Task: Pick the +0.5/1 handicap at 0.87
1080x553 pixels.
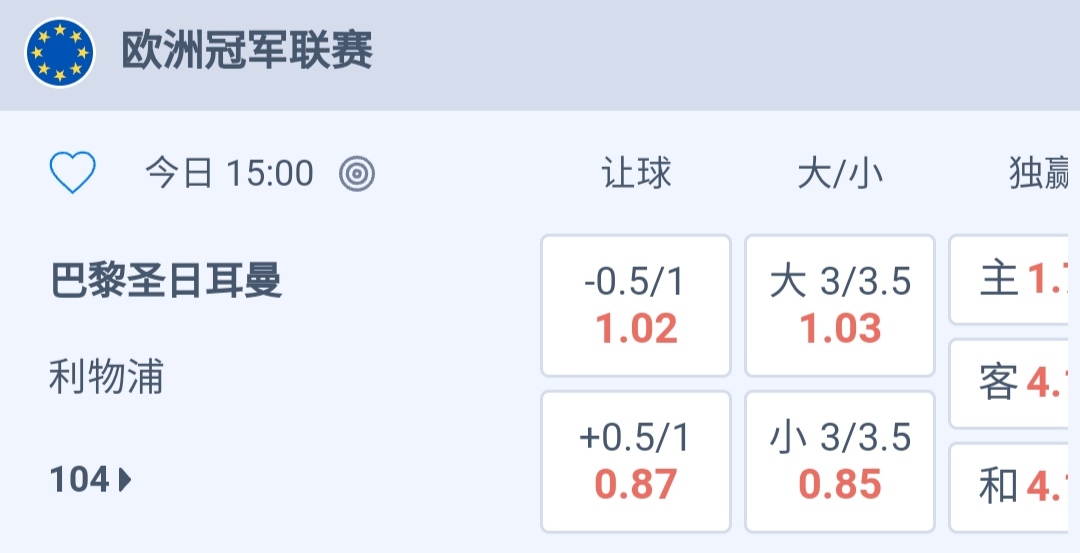Action: tap(636, 461)
